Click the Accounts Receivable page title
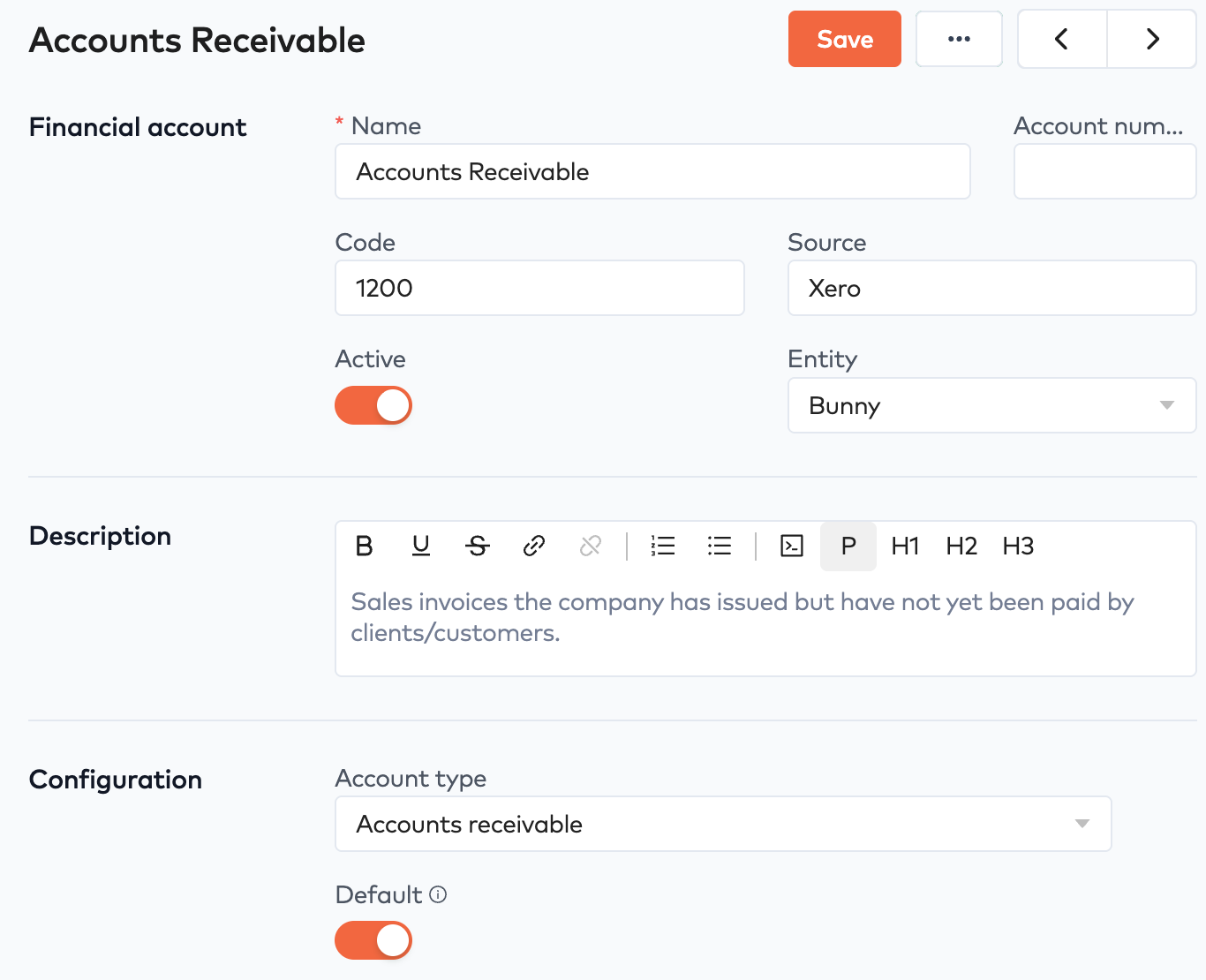 pos(197,41)
